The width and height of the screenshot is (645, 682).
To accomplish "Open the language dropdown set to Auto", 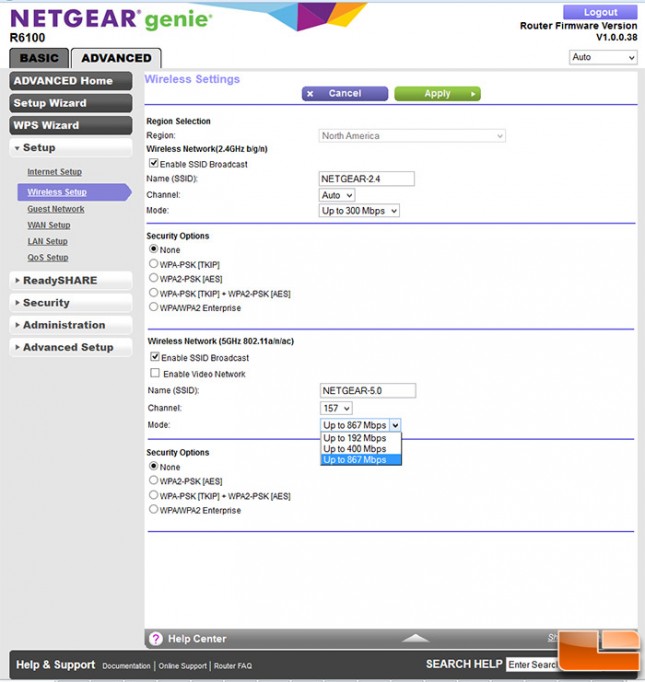I will coord(603,57).
